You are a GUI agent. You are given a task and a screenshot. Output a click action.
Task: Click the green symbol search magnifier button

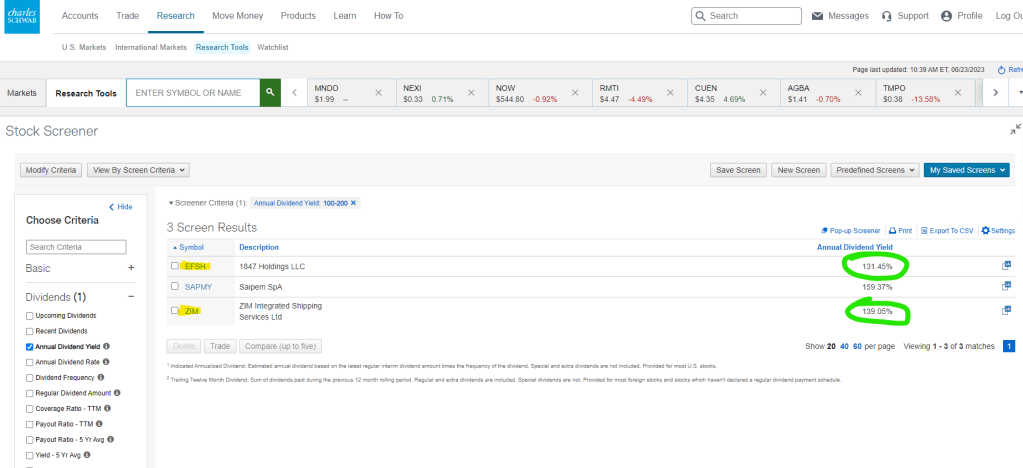[x=270, y=93]
